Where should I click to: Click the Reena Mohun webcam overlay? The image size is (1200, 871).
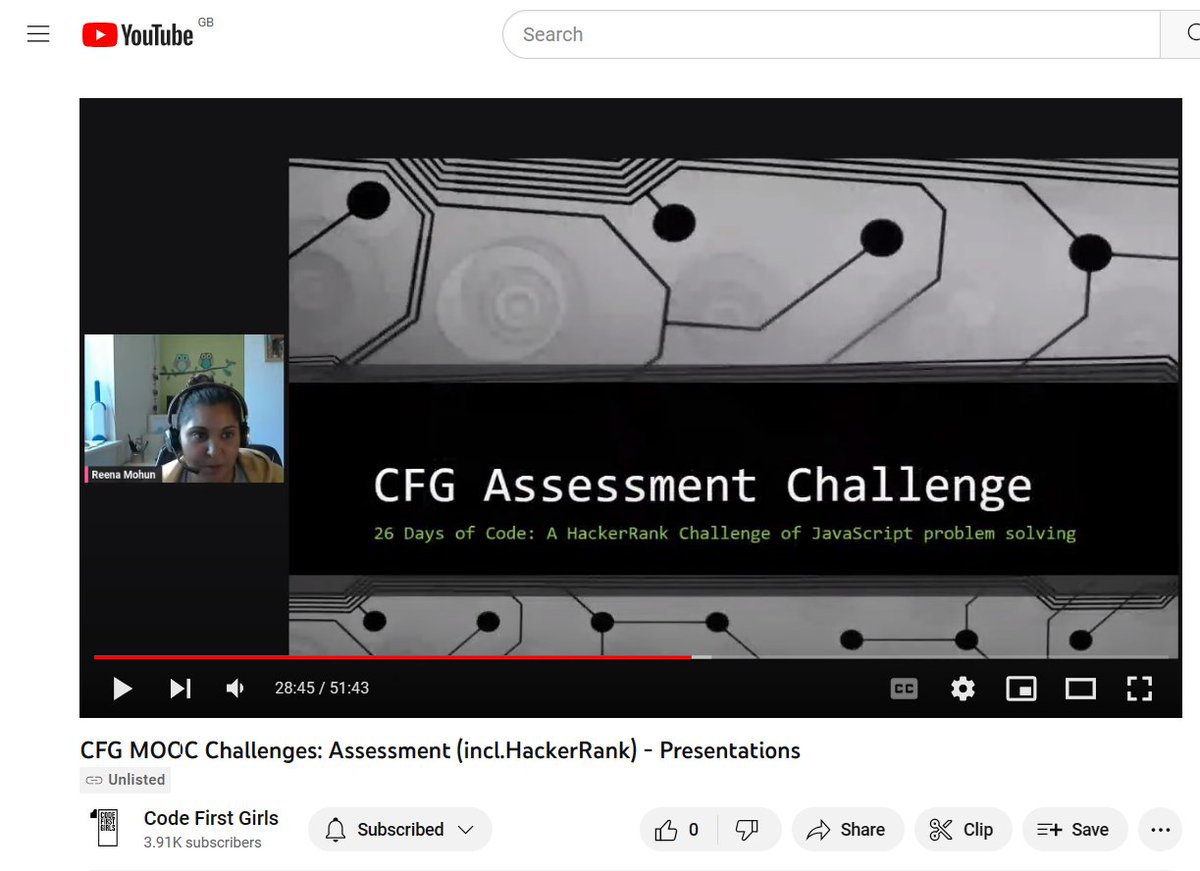tap(184, 408)
